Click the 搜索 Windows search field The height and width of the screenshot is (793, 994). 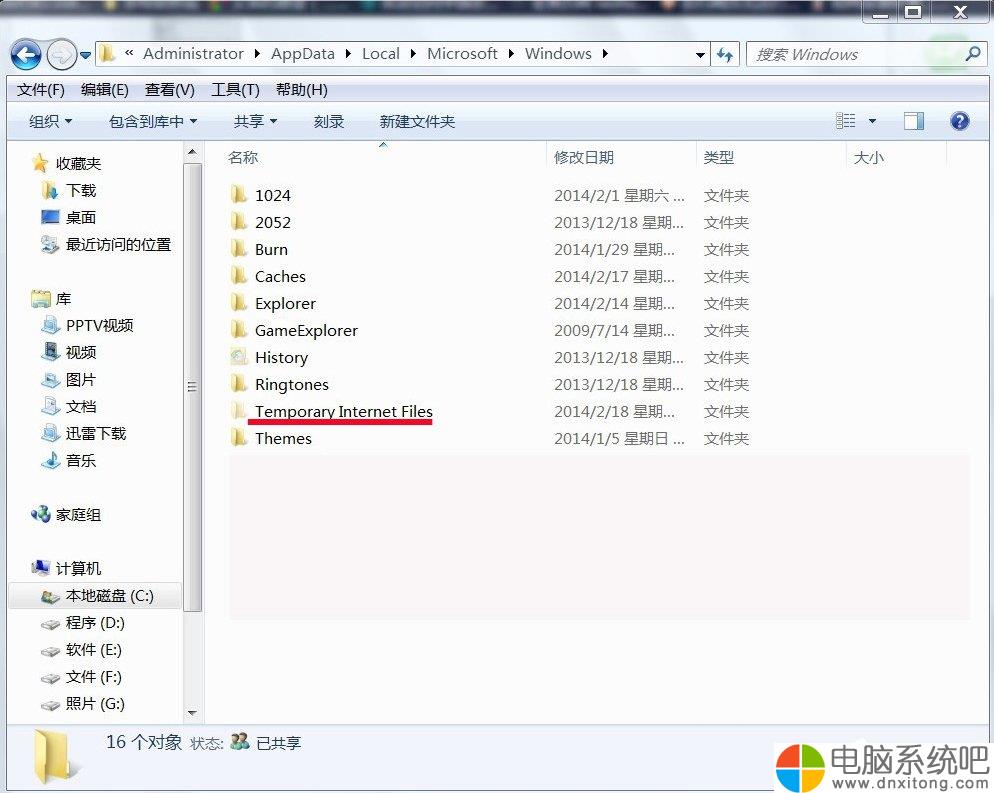point(855,55)
